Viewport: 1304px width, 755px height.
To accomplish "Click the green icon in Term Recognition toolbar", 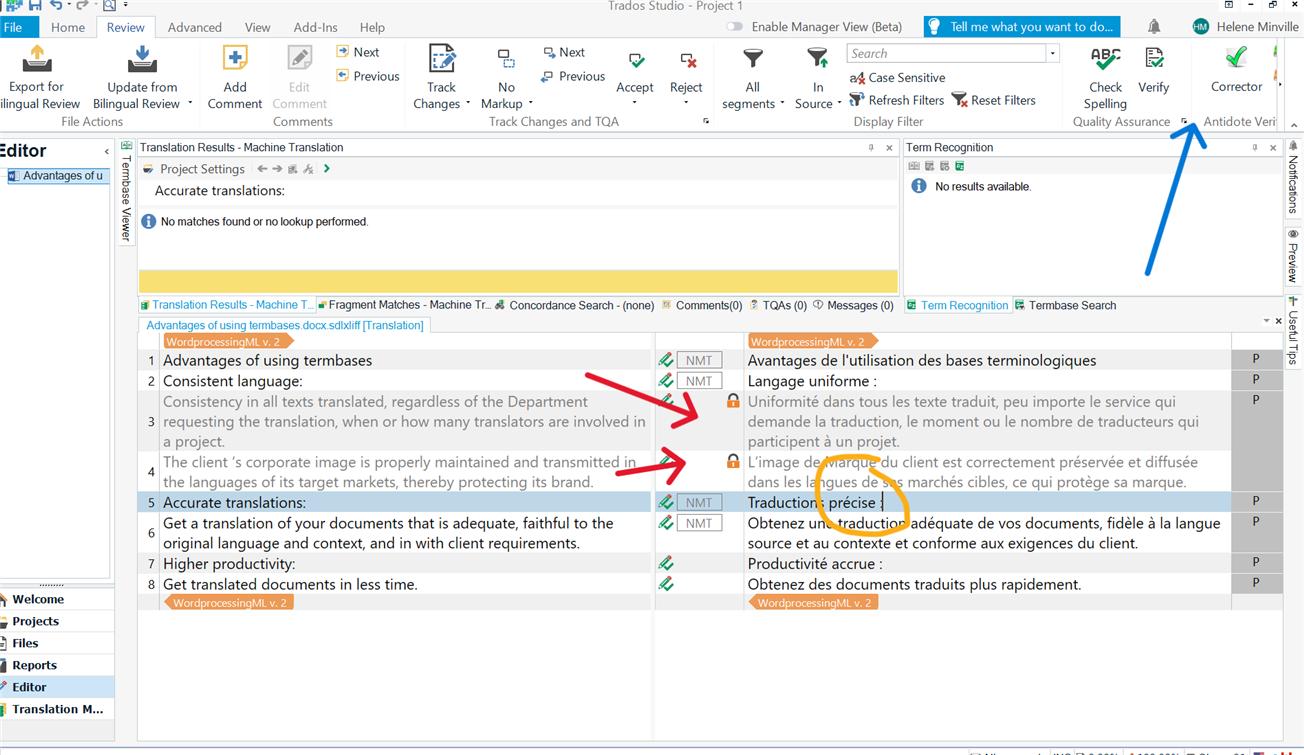I will [959, 166].
